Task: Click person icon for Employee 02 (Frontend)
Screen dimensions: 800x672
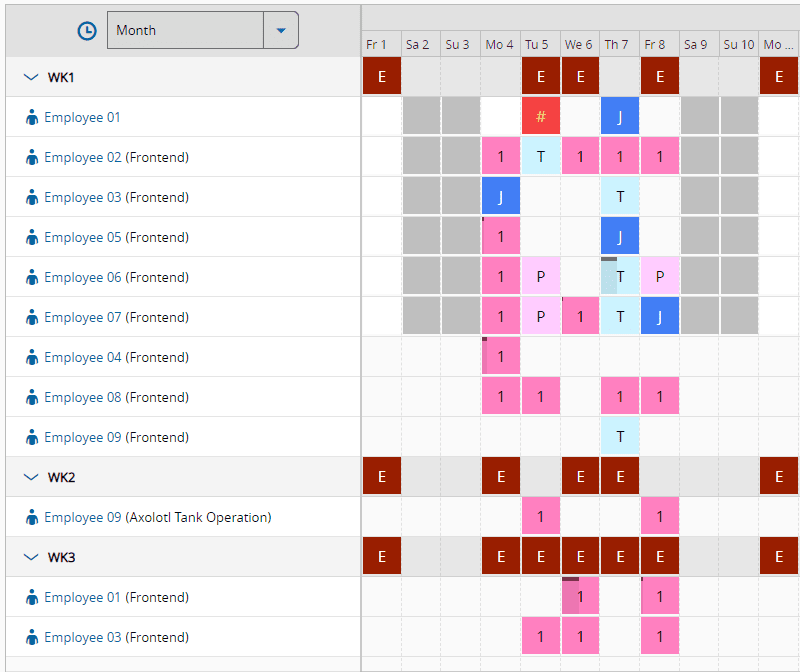Action: tap(32, 157)
